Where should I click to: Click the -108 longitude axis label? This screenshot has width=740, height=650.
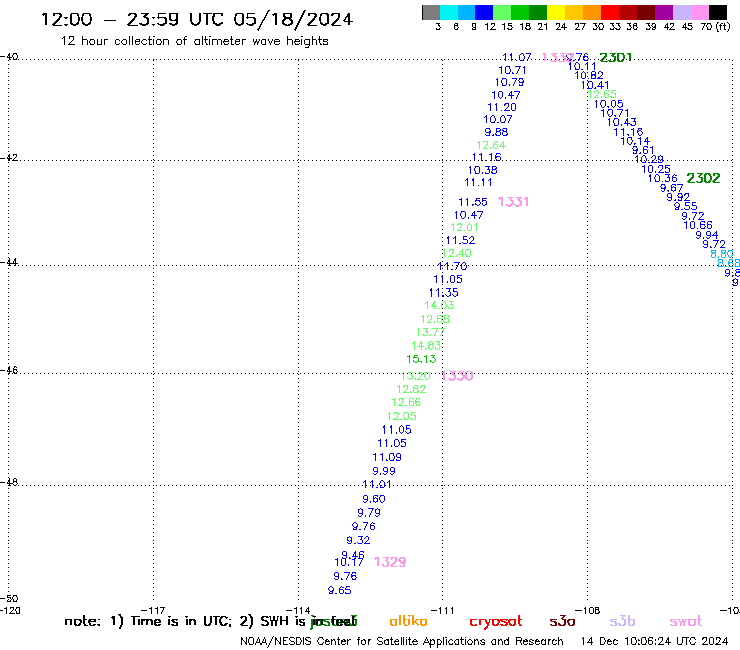point(588,610)
